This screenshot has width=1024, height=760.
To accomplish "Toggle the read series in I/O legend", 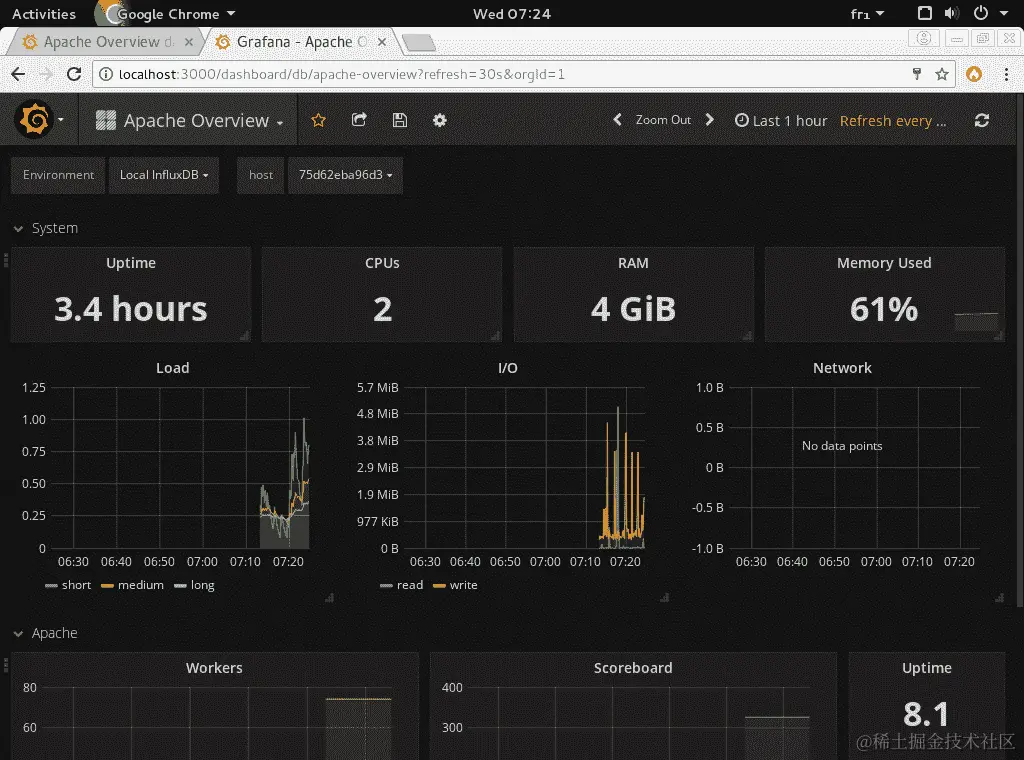I will coord(402,585).
